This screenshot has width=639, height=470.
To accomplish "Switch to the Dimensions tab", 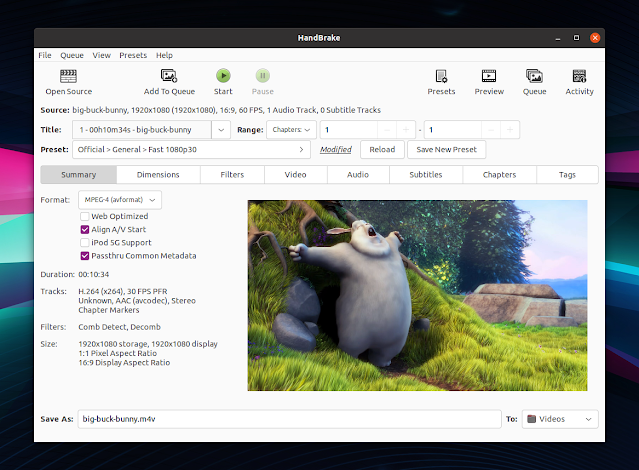I will pos(158,175).
